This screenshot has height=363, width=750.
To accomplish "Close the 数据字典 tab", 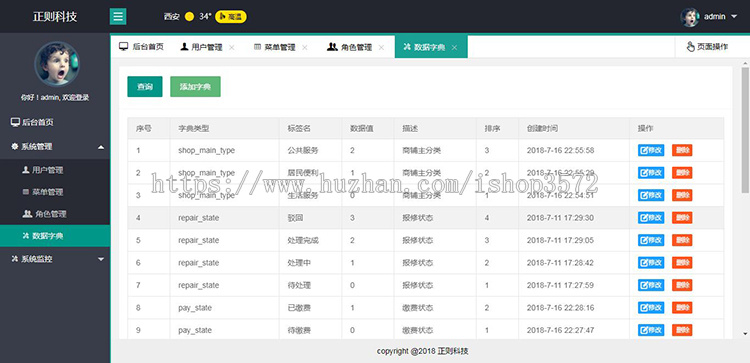I will [x=454, y=47].
